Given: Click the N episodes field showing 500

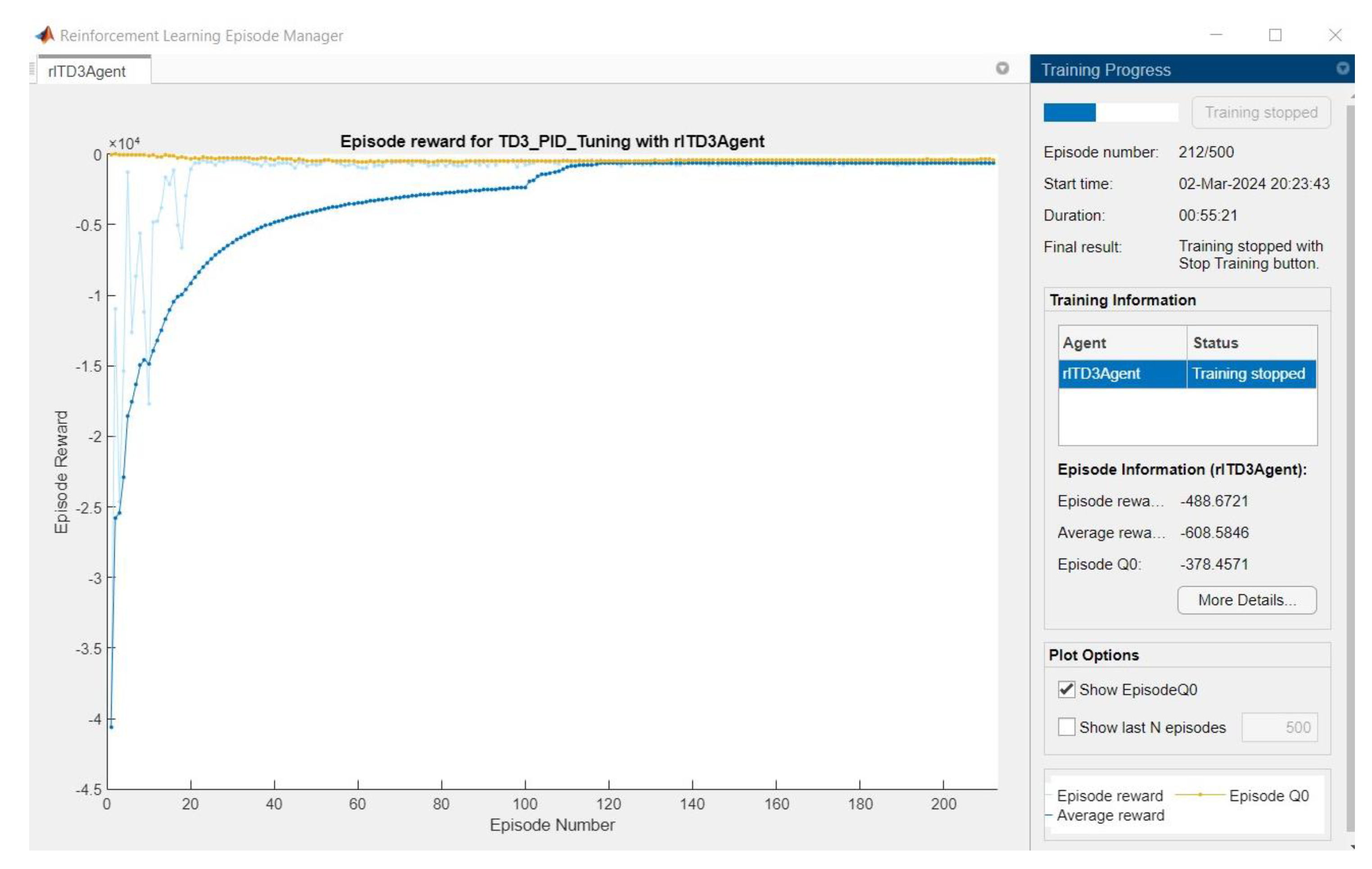Looking at the screenshot, I should pyautogui.click(x=1279, y=727).
